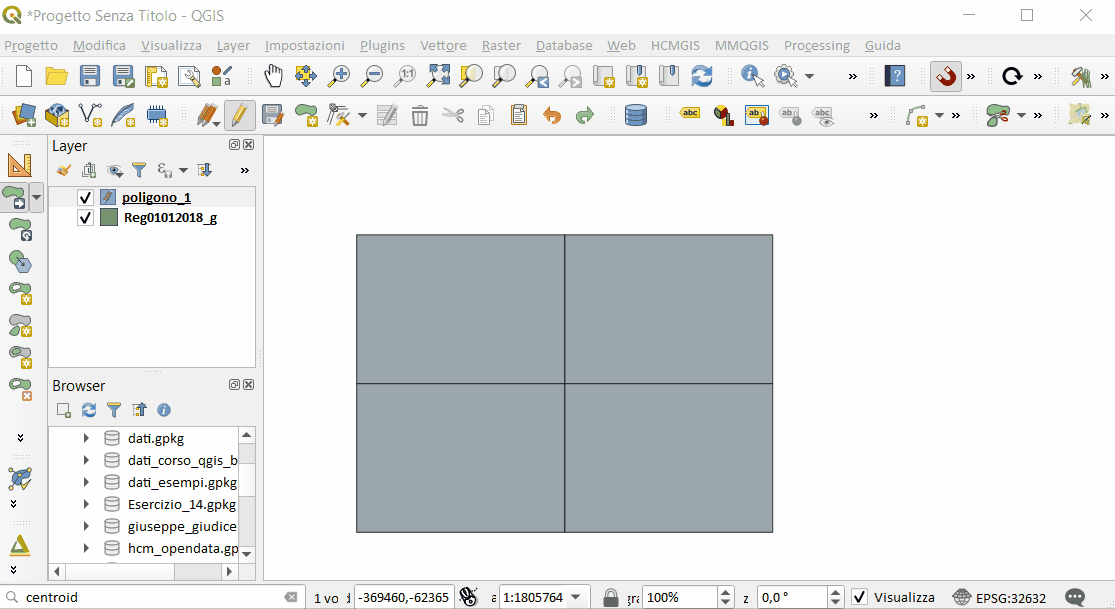Expand the dati.gpkg tree entry
This screenshot has height=609, width=1115.
point(87,438)
